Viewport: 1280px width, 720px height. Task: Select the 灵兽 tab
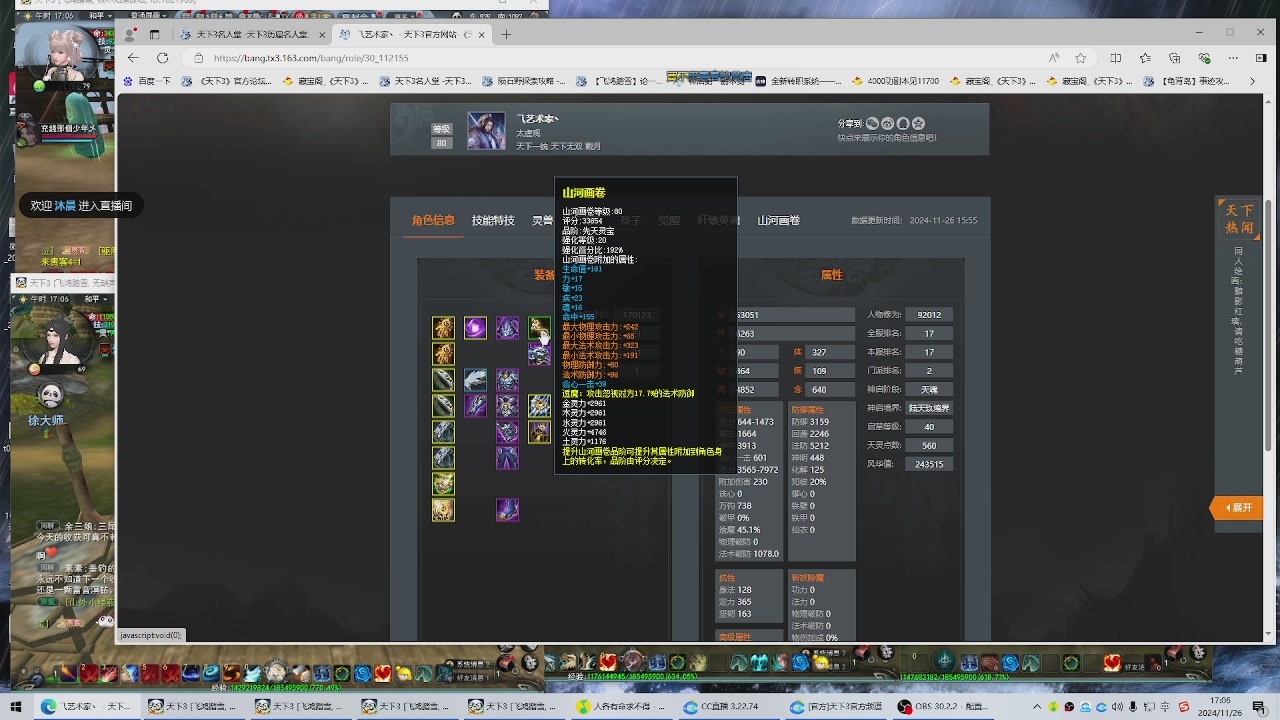click(542, 220)
